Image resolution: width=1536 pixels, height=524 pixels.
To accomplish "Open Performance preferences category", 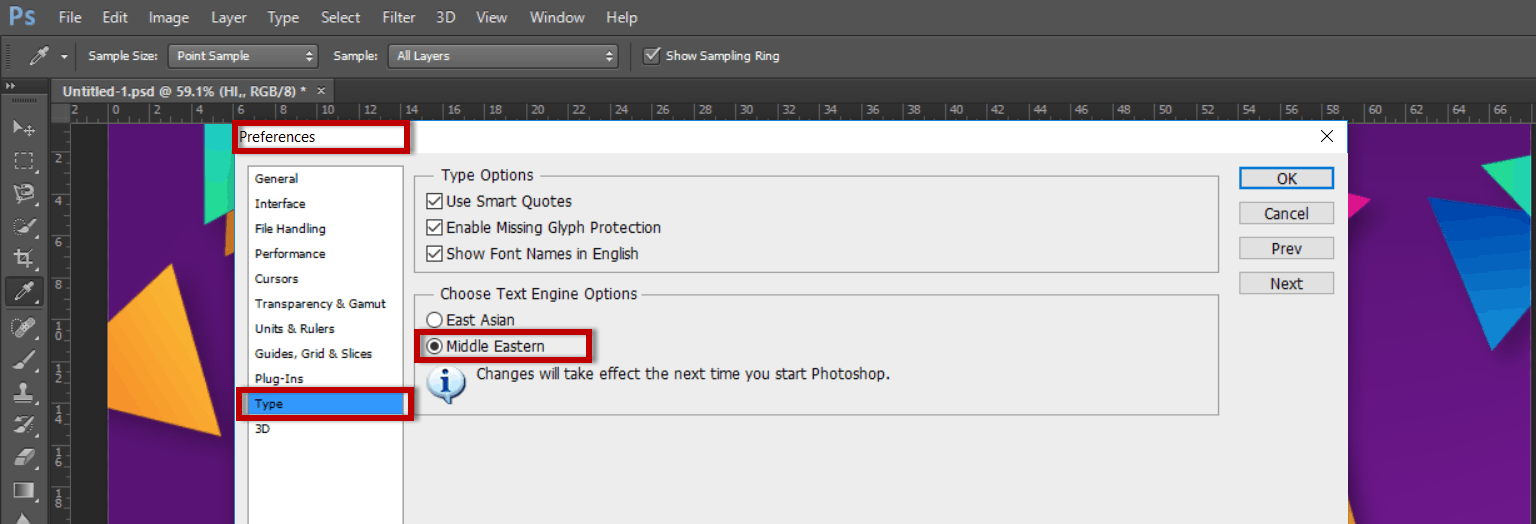I will (x=325, y=254).
